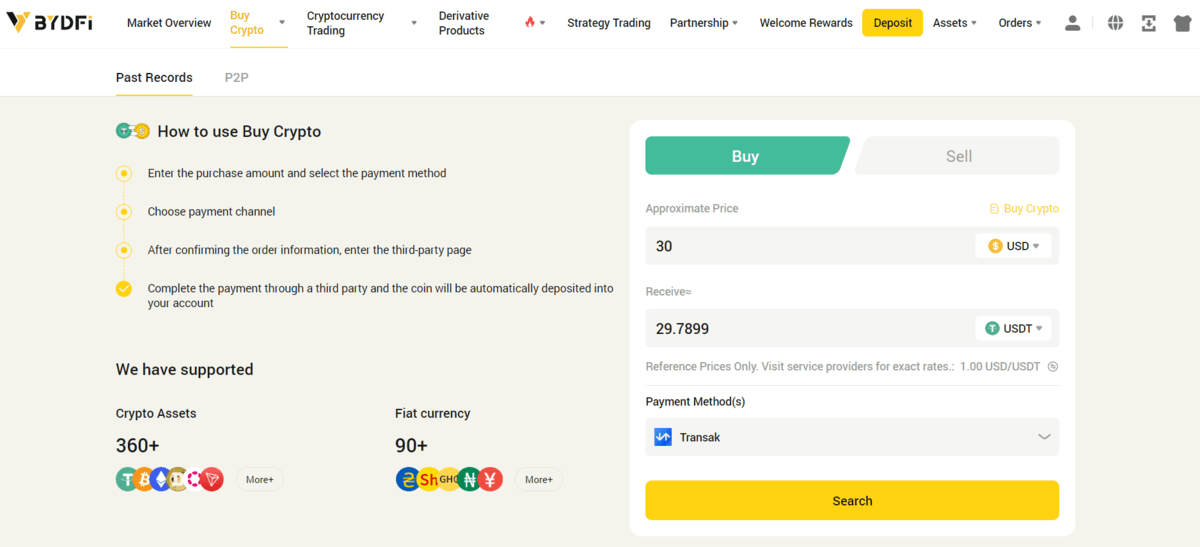Click the Deposit button
Image resolution: width=1200 pixels, height=547 pixels.
892,23
